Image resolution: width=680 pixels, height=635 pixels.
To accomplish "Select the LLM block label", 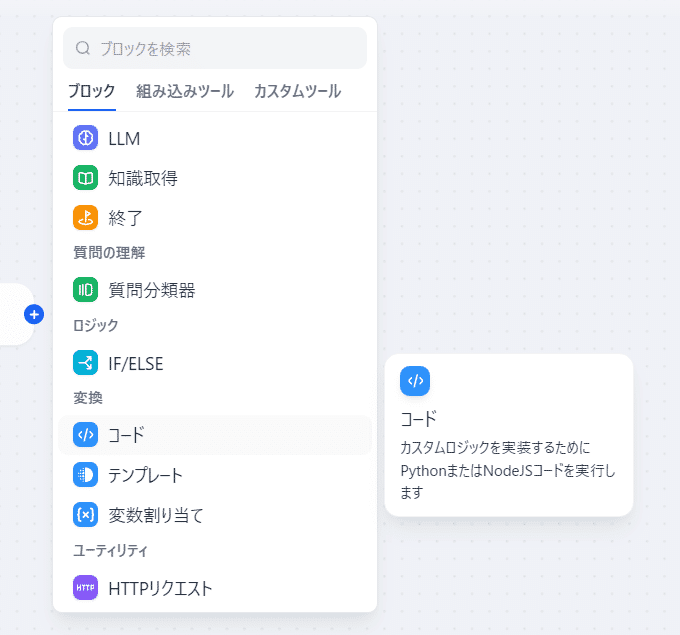I will click(x=124, y=138).
